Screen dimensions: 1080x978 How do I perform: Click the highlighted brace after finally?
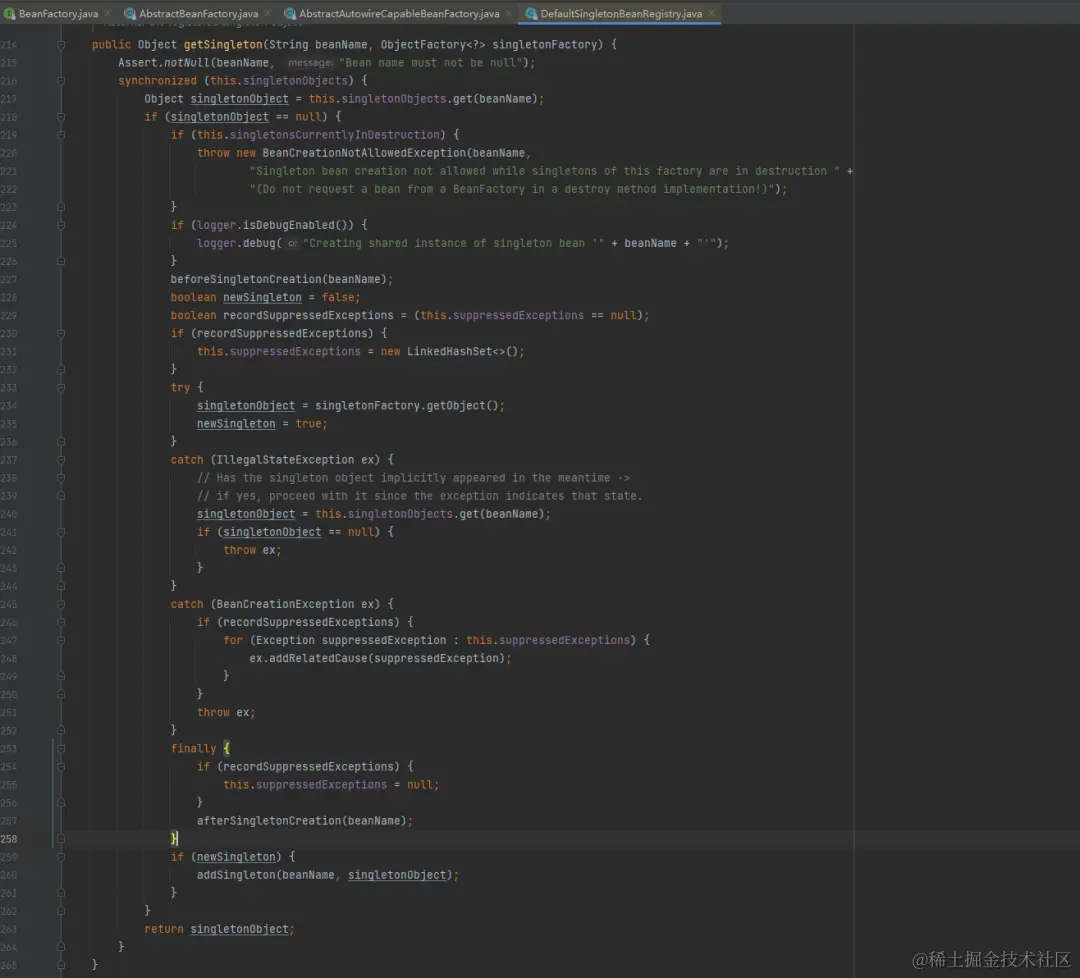[227, 749]
